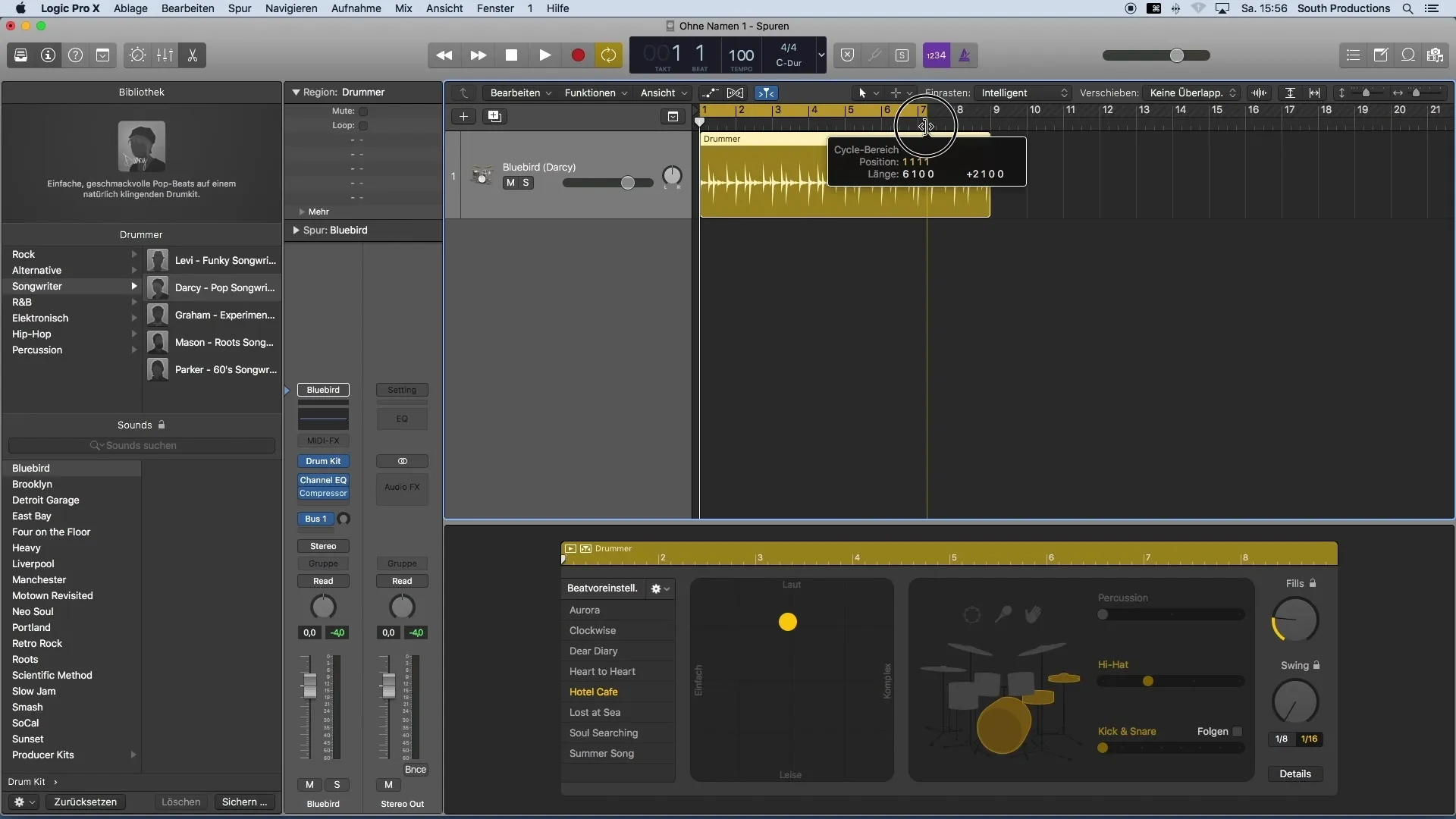Select the Cycle/Loop mode icon
Screen dimensions: 1456x819
pos(608,55)
